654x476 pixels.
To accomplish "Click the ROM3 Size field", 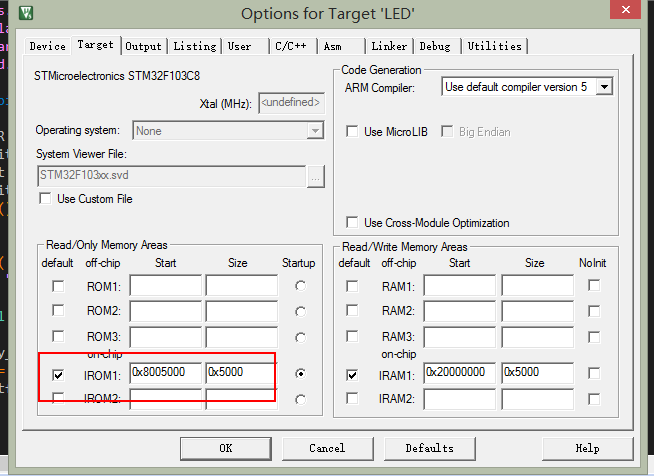I will pos(241,337).
